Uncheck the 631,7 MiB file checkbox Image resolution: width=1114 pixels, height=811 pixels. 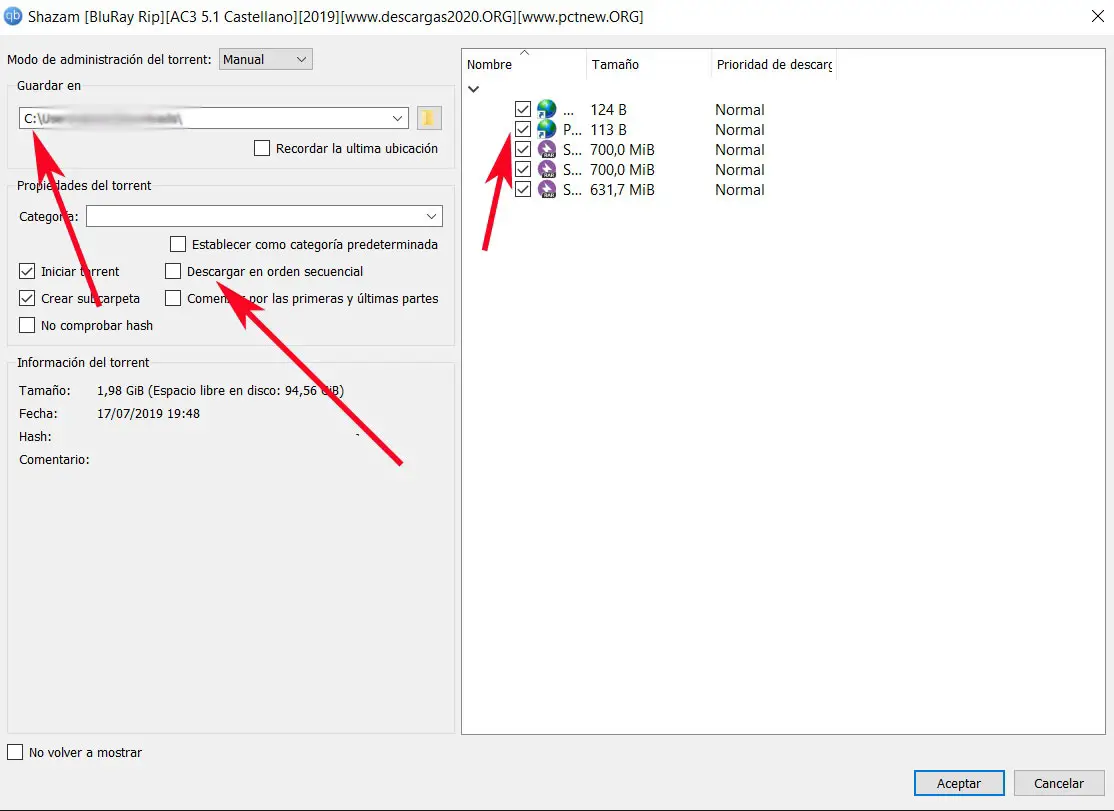coord(523,190)
